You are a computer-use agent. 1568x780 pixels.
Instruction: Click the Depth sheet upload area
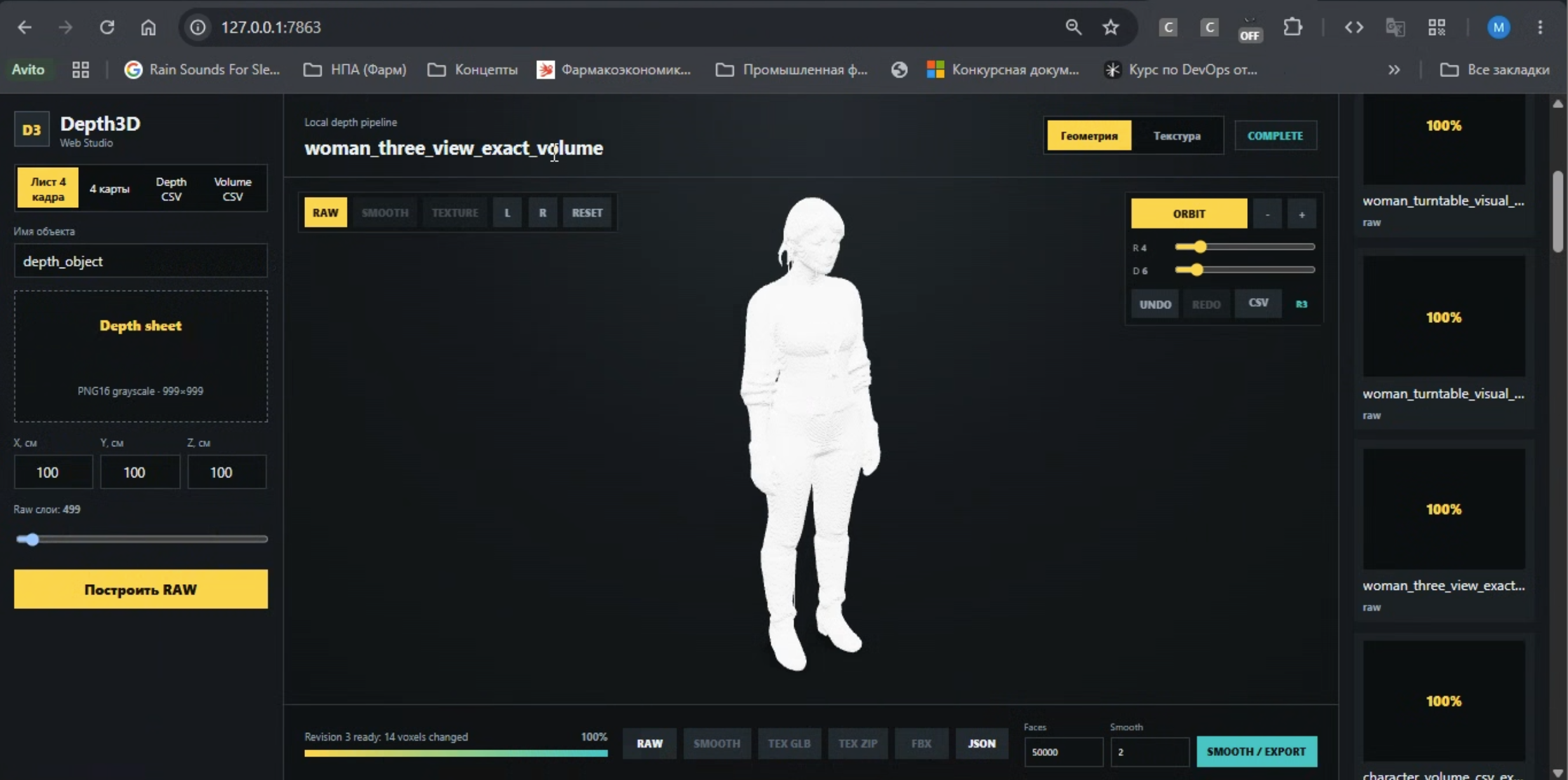(x=140, y=357)
